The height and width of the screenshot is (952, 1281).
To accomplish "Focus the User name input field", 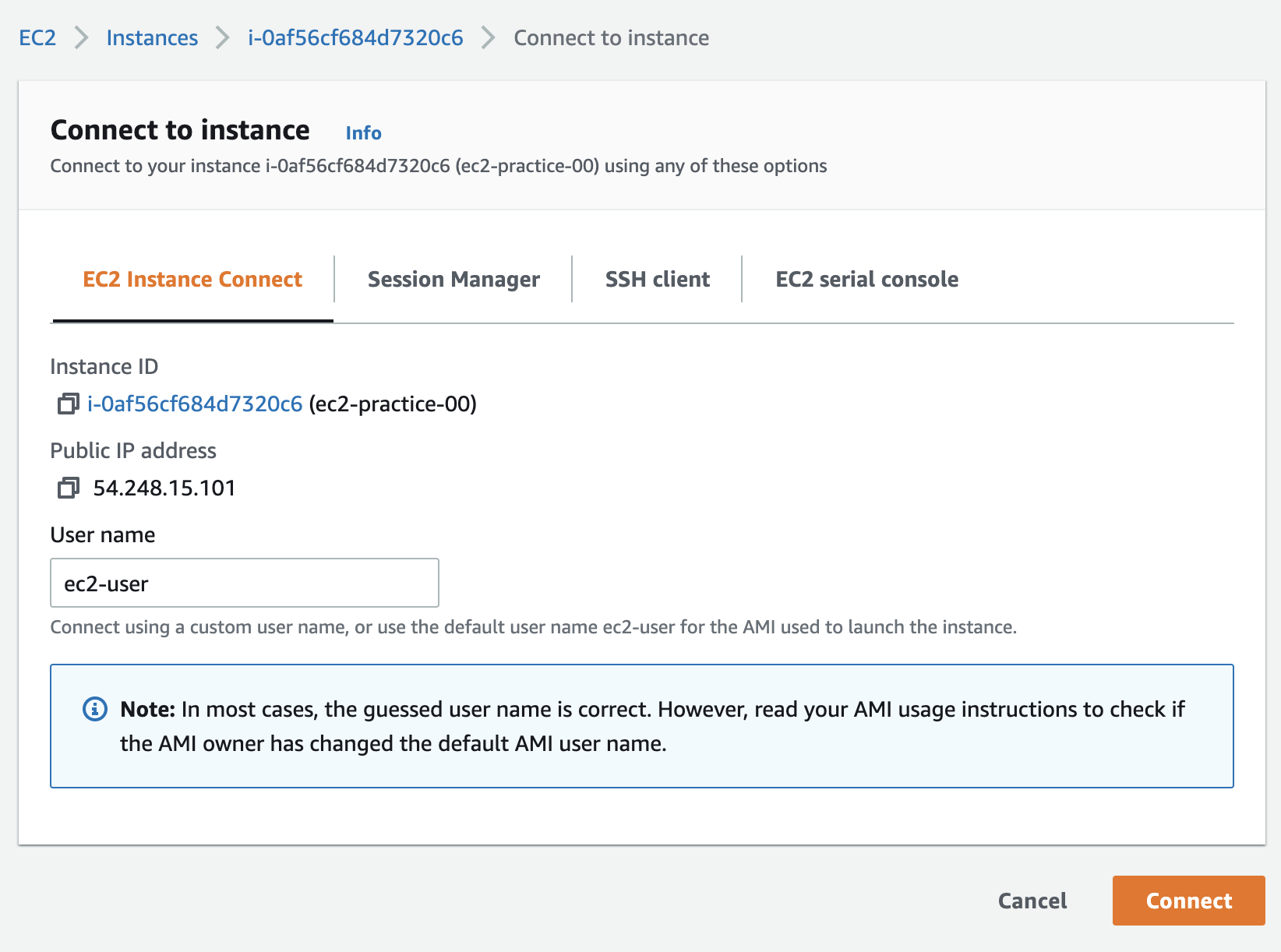I will pyautogui.click(x=244, y=583).
